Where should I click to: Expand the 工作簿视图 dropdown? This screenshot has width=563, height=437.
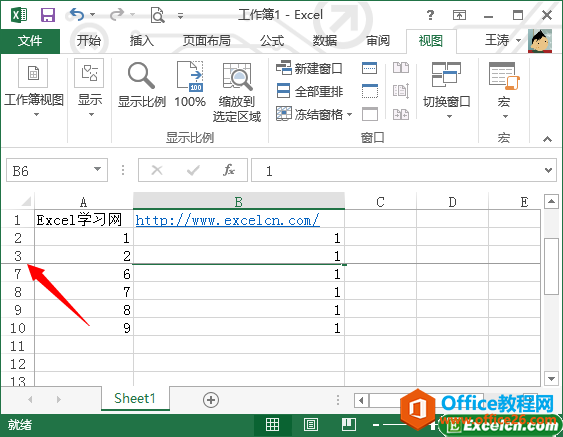pos(36,115)
